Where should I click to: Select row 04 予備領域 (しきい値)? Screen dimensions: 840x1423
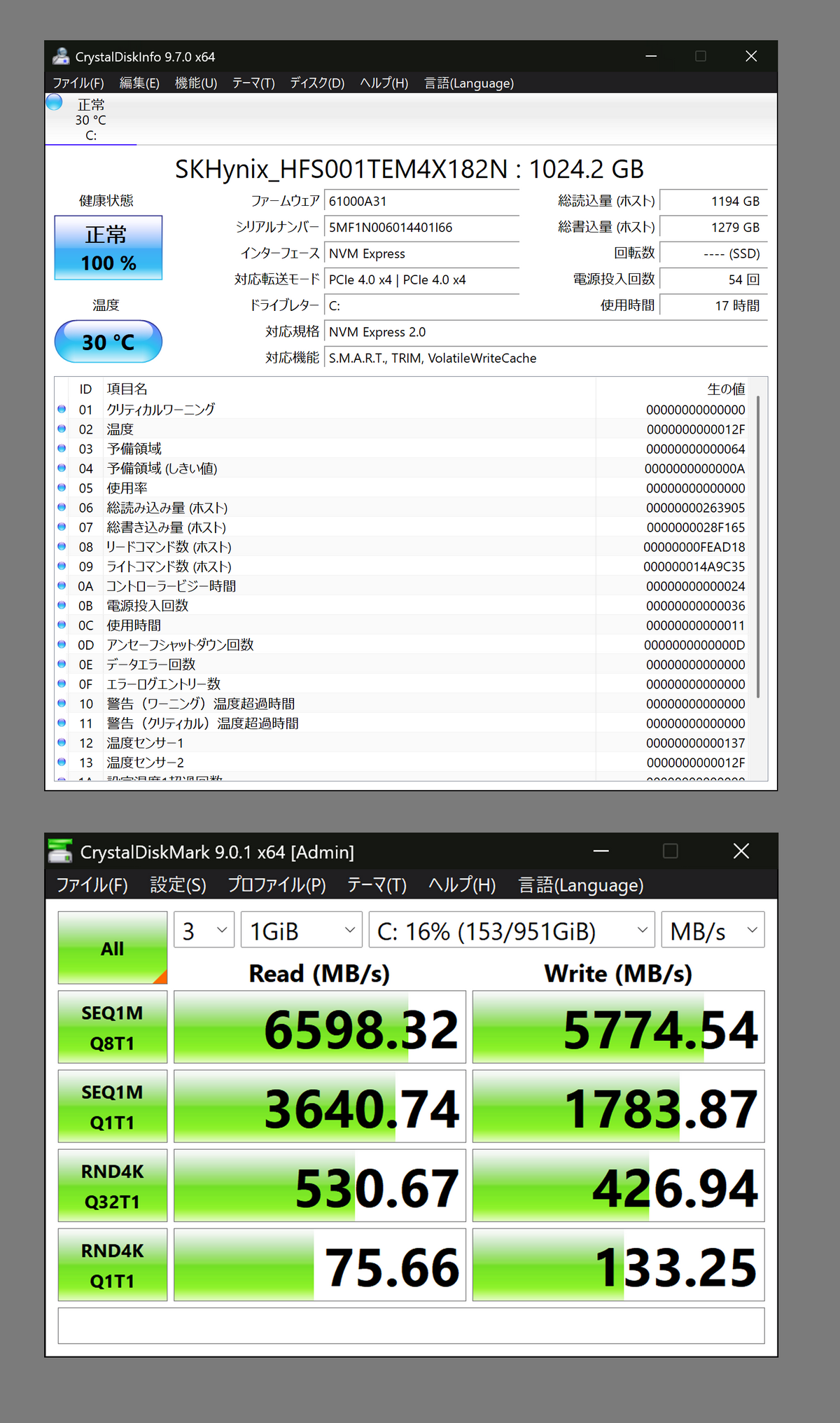pos(402,468)
